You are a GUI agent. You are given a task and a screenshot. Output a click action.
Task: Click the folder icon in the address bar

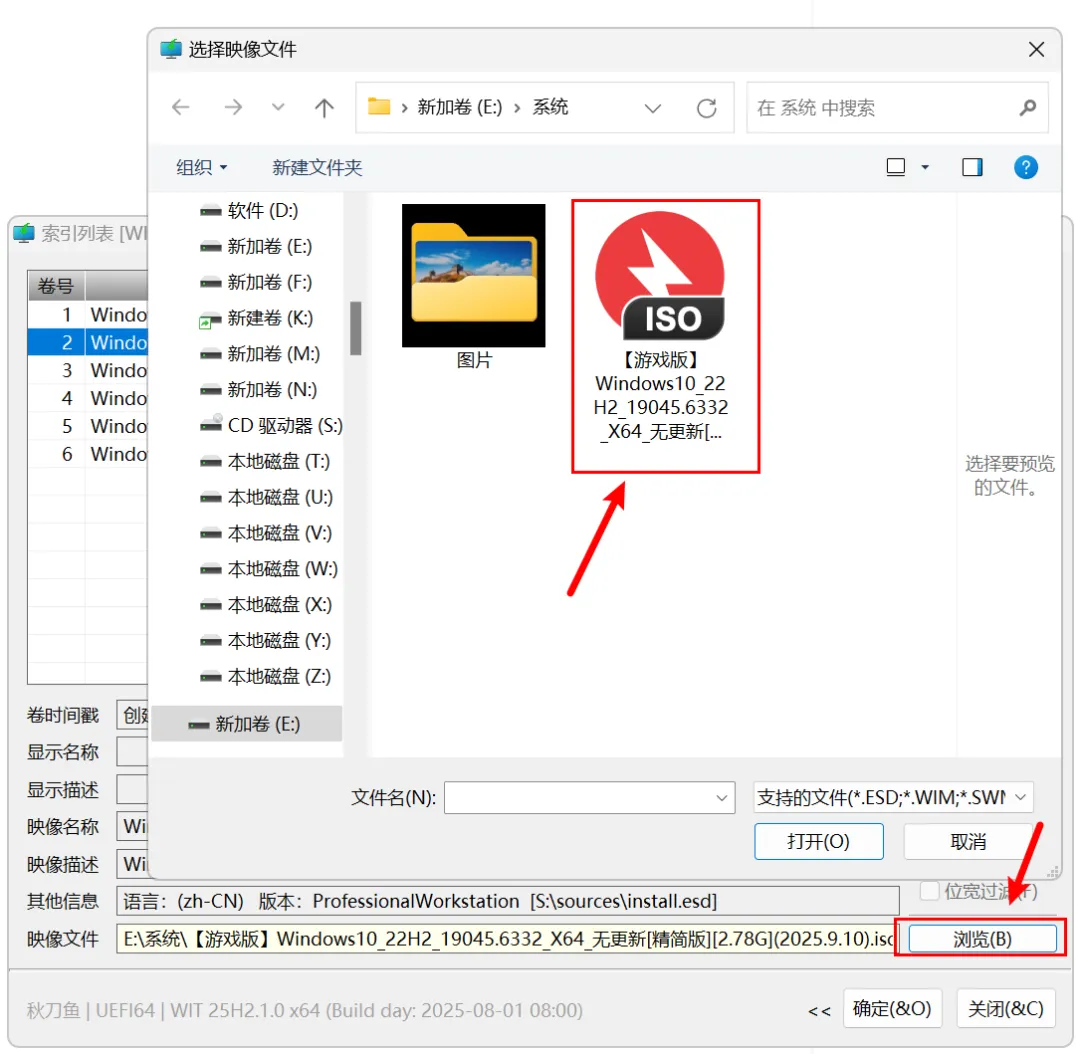tap(379, 107)
